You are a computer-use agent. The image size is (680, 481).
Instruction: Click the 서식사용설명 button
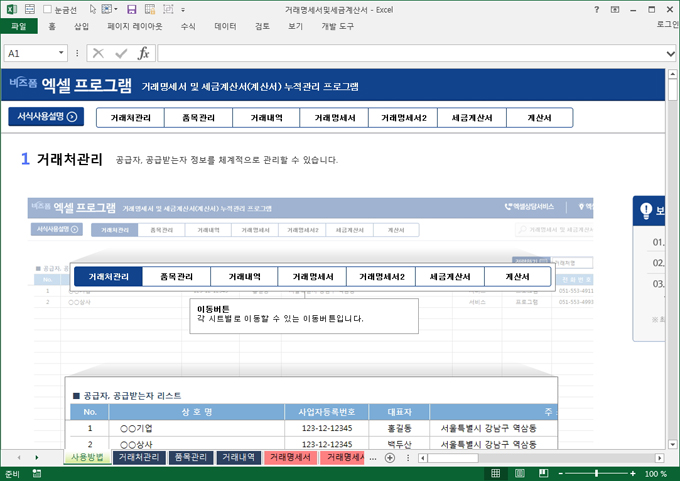coord(46,117)
